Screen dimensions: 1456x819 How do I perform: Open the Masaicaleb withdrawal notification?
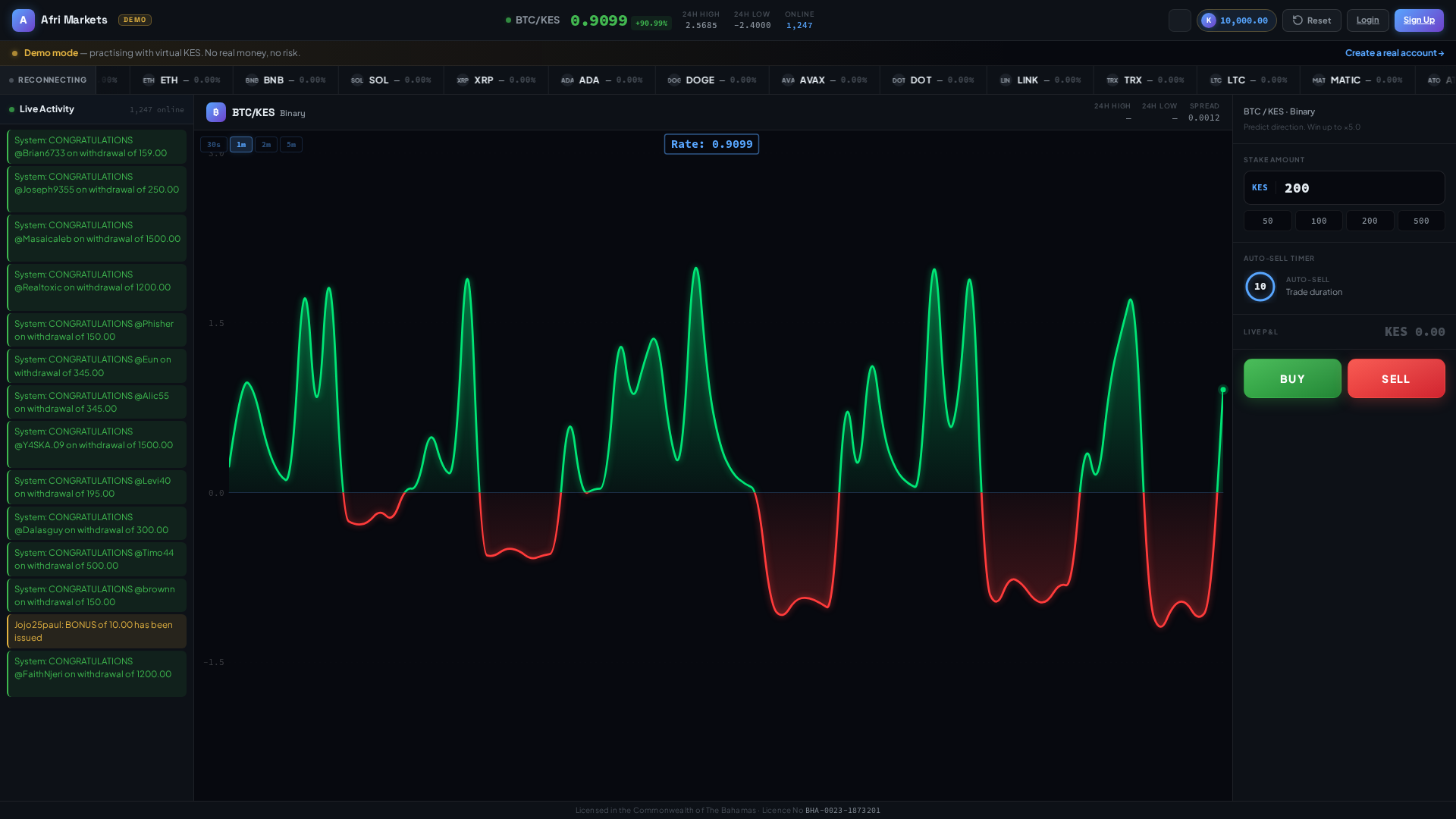[x=96, y=237]
